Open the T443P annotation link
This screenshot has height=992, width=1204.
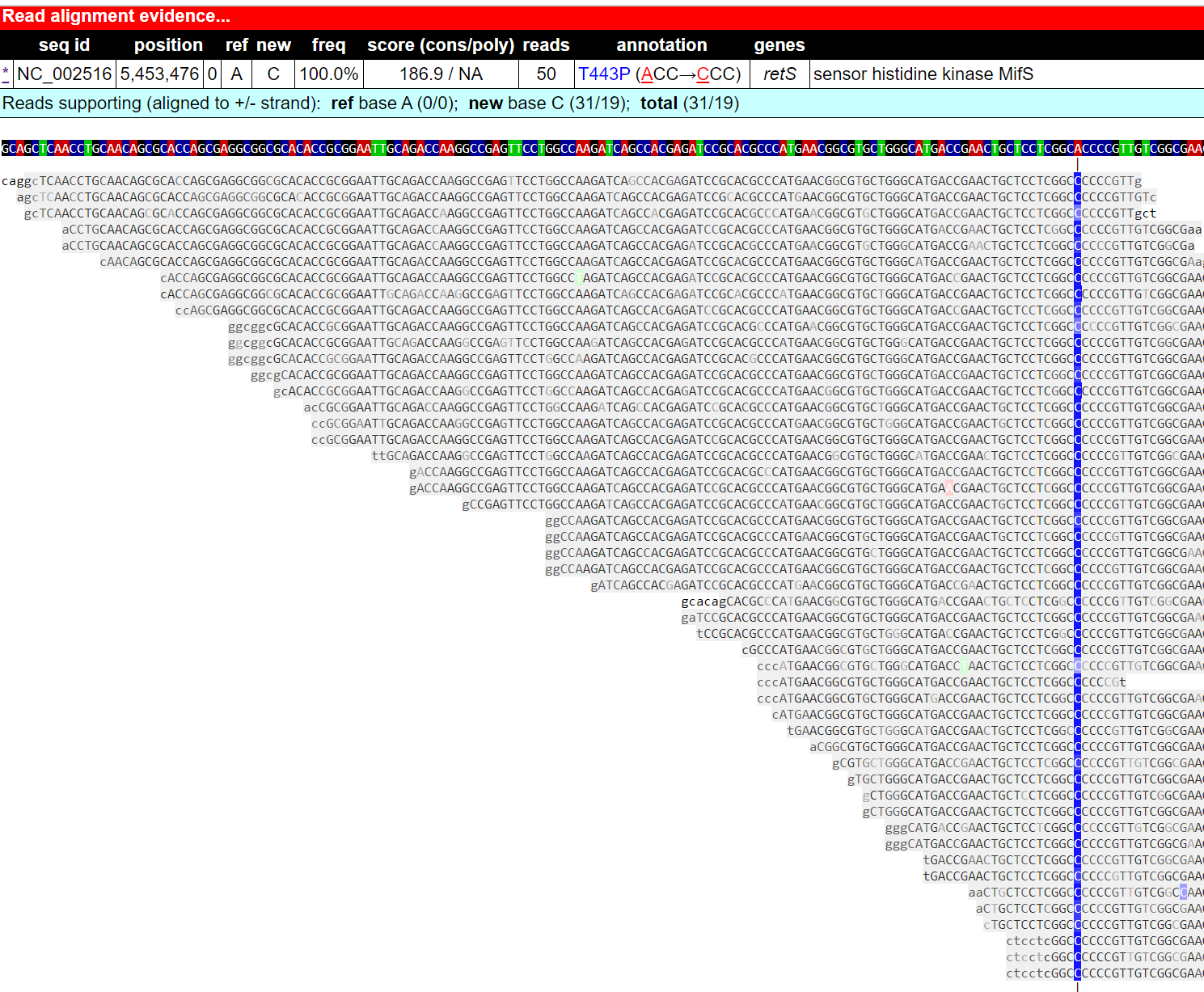pyautogui.click(x=604, y=74)
